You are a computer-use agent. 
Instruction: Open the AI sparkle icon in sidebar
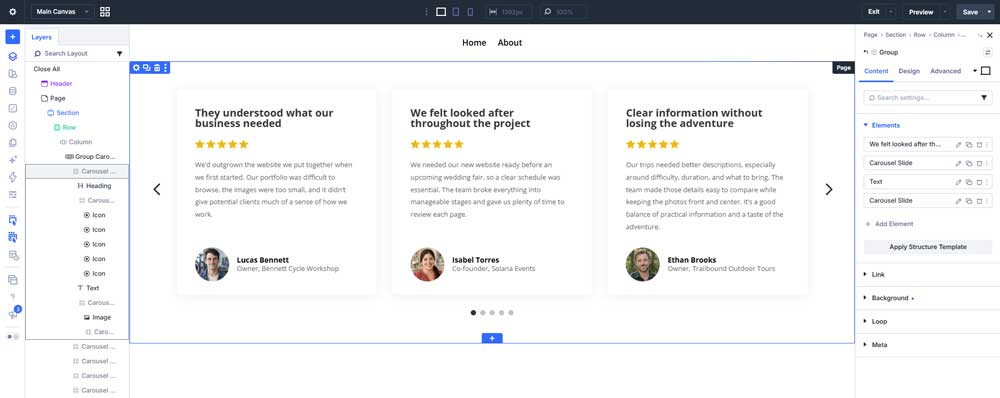pos(13,159)
